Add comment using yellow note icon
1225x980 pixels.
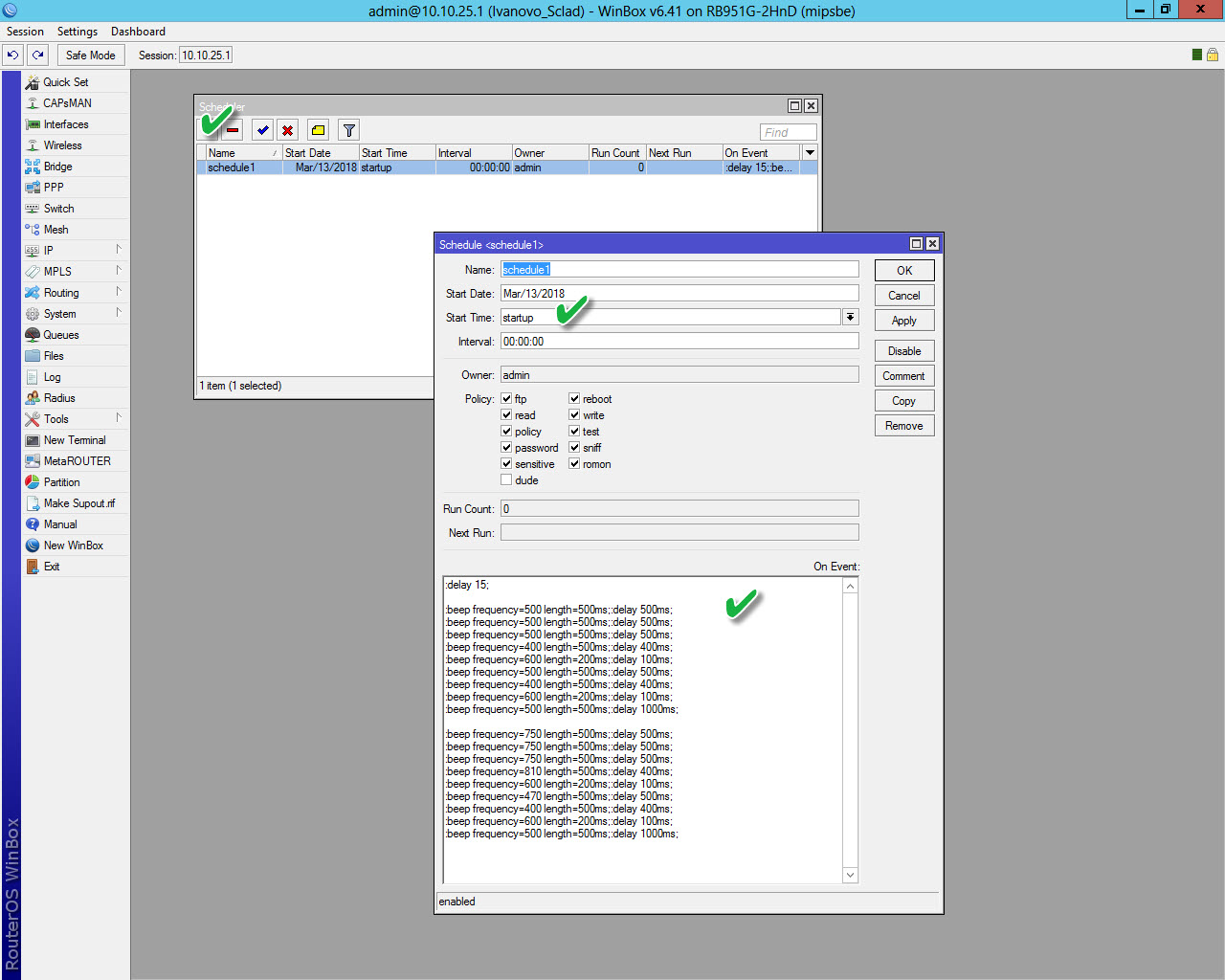click(x=319, y=130)
